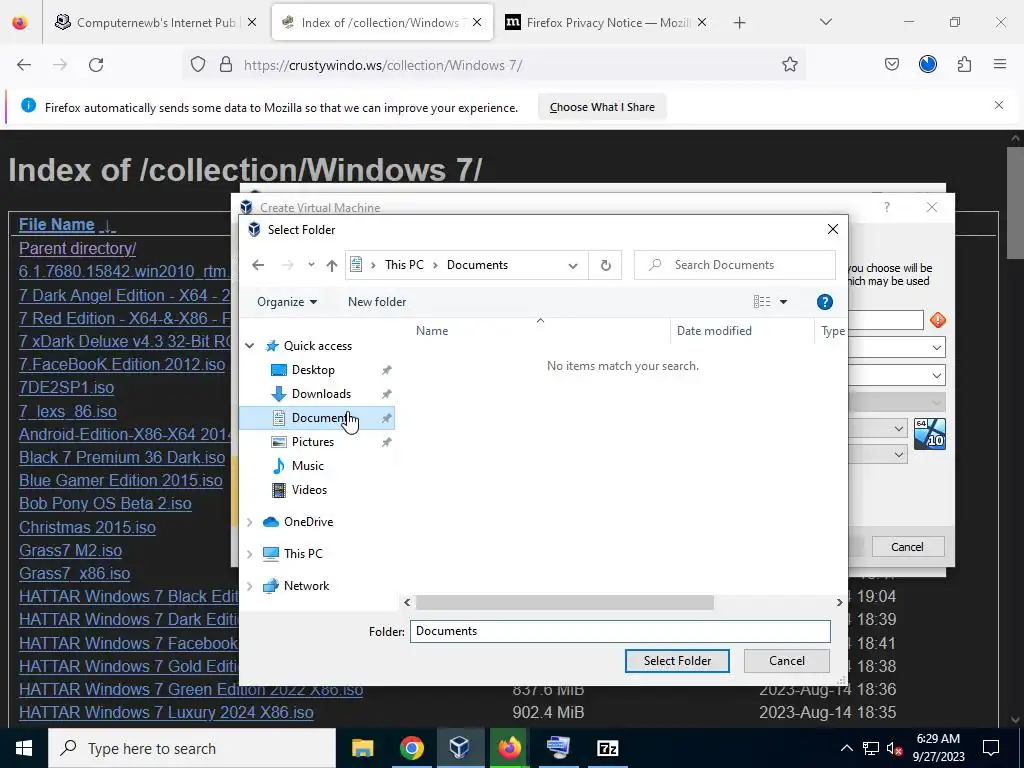The height and width of the screenshot is (768, 1024).
Task: Click Search Documents field
Action: click(x=735, y=265)
